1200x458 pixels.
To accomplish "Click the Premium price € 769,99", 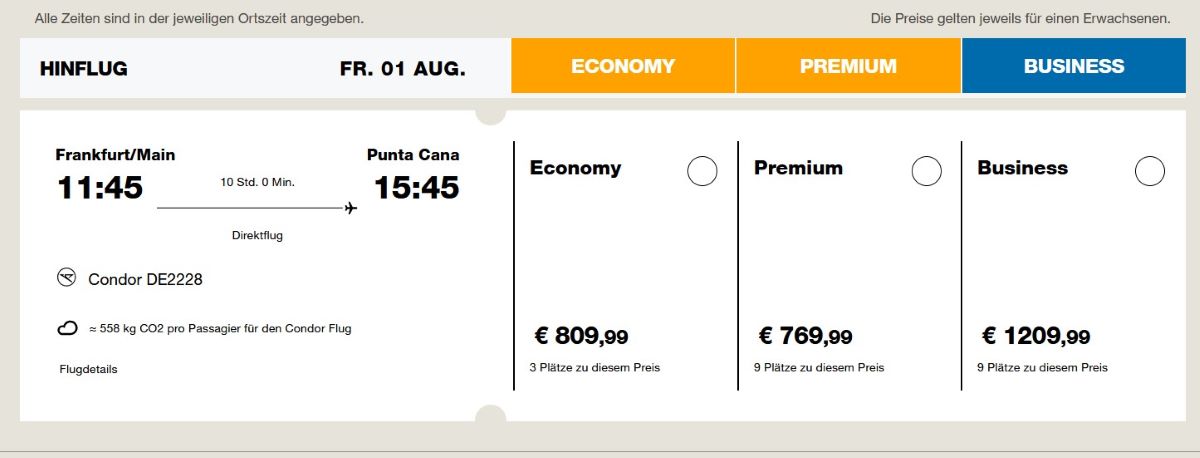I will pyautogui.click(x=805, y=336).
